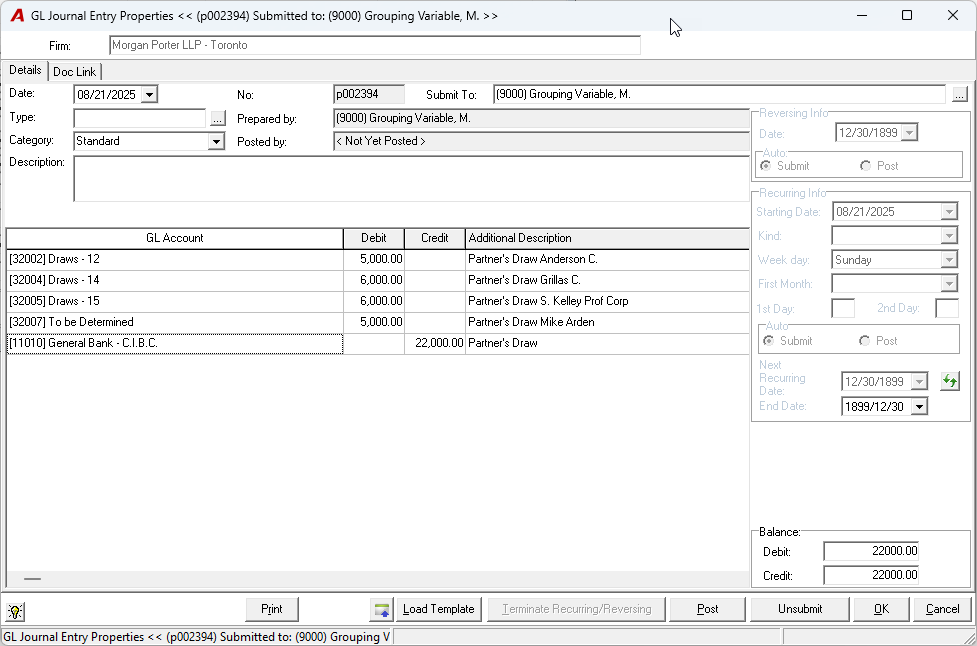Click the GL Account column header
The height and width of the screenshot is (646, 977).
[x=174, y=239]
